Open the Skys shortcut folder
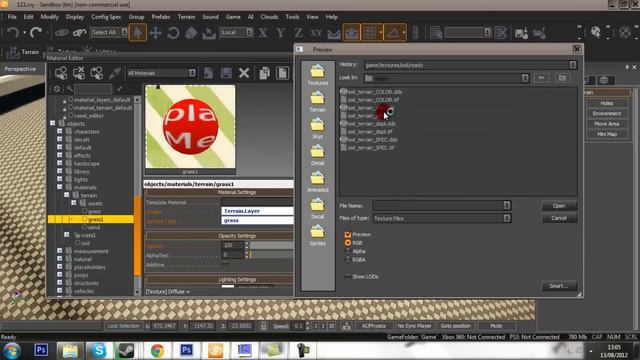Image resolution: width=640 pixels, height=360 pixels. [318, 129]
